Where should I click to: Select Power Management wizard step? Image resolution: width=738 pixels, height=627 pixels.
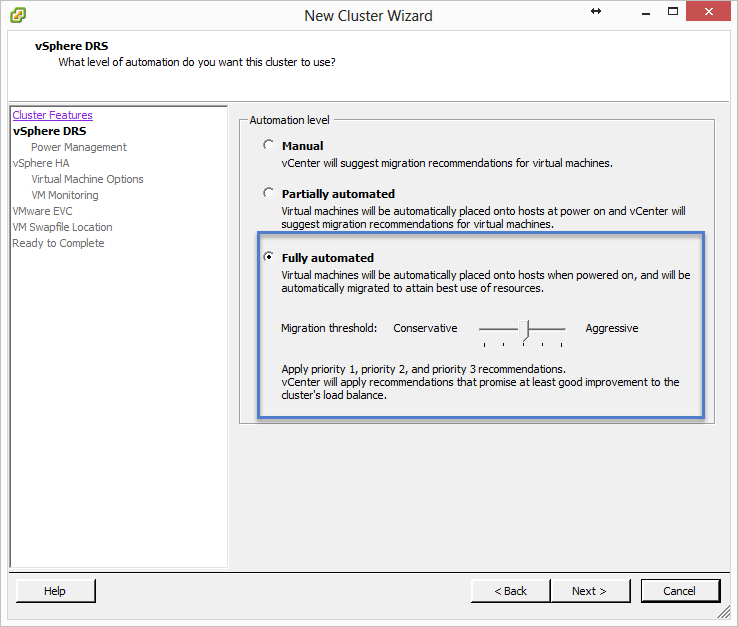(79, 147)
